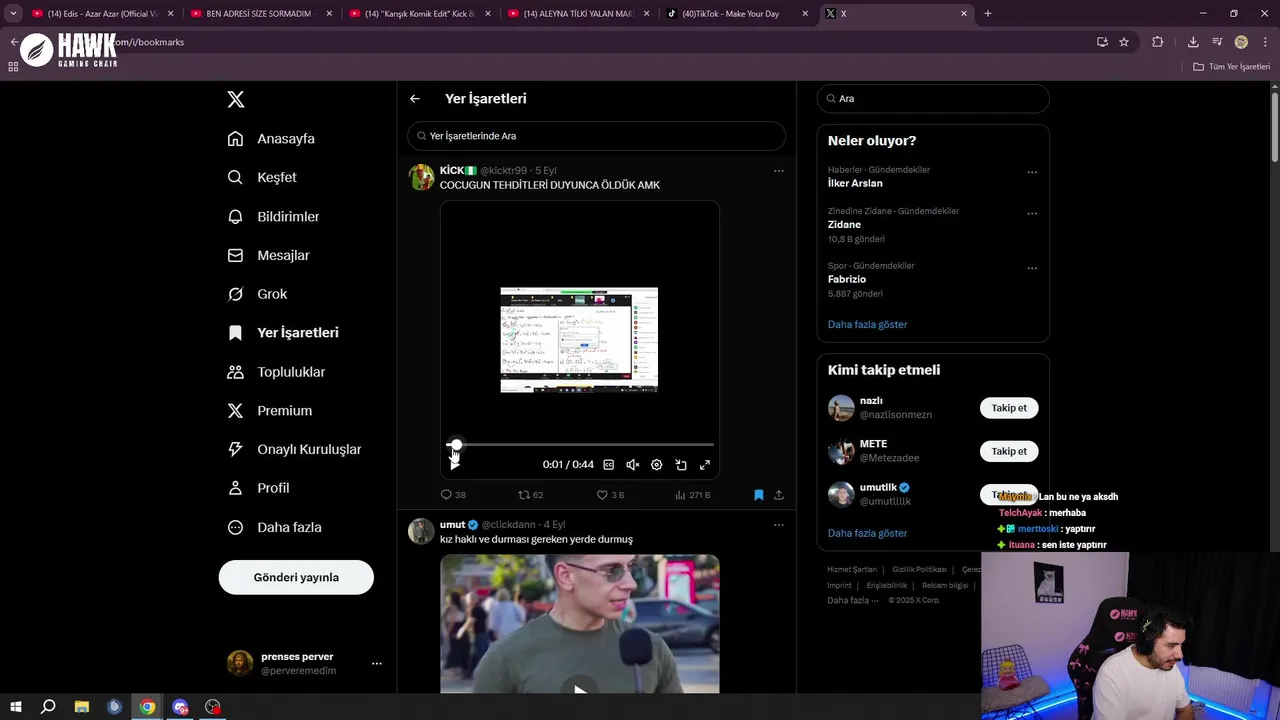This screenshot has height=720, width=1280.
Task: Open Gizlilik Politikası footer link
Action: pyautogui.click(x=919, y=570)
